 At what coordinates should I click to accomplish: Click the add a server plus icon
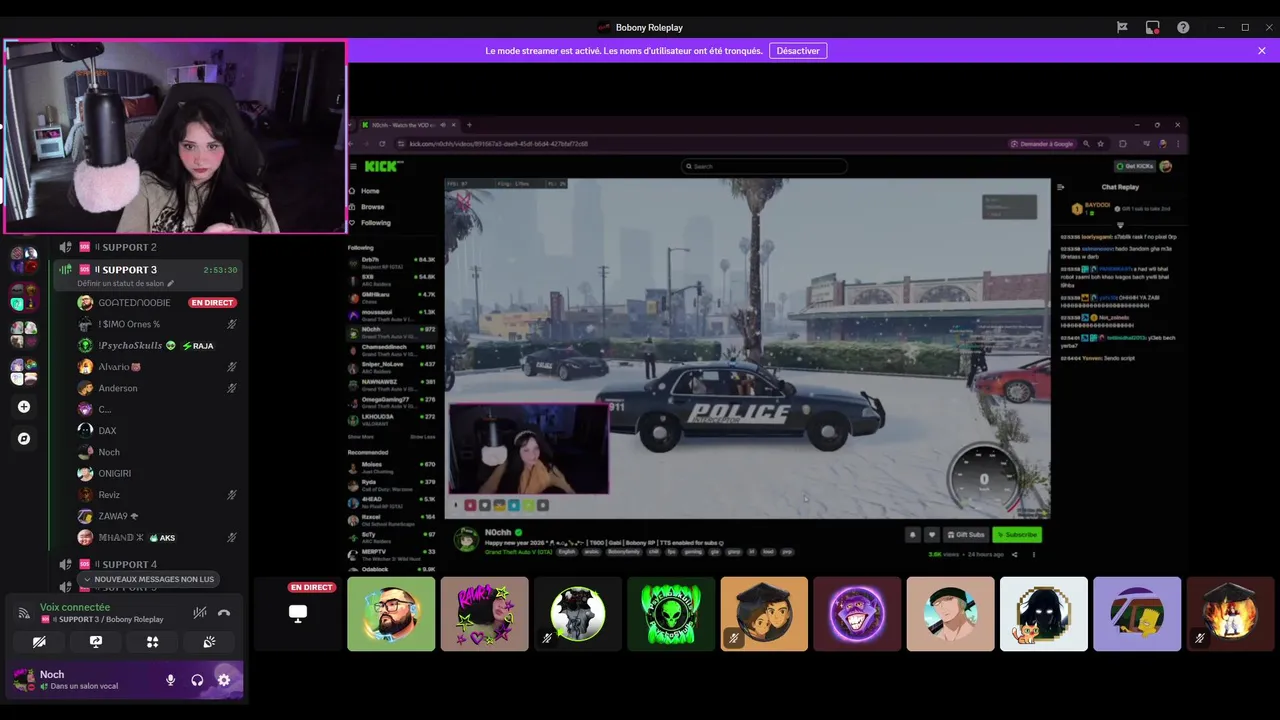click(x=24, y=407)
